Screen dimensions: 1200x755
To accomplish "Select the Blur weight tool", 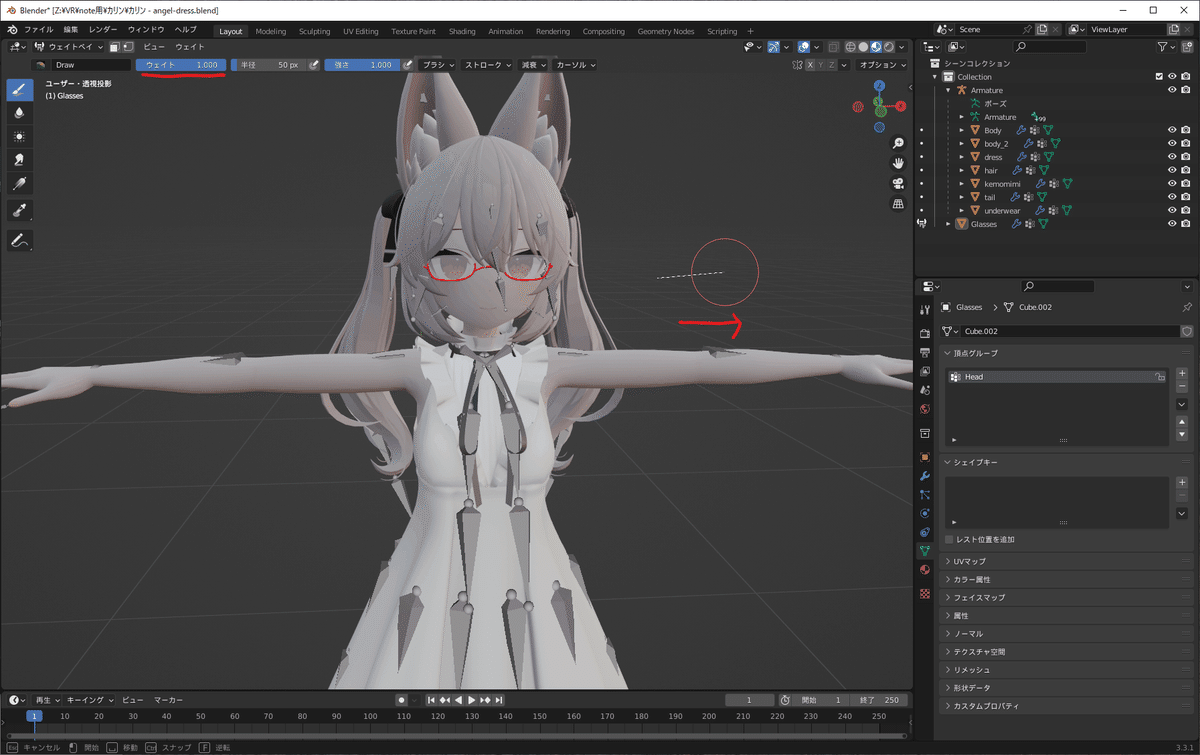I will [x=20, y=113].
